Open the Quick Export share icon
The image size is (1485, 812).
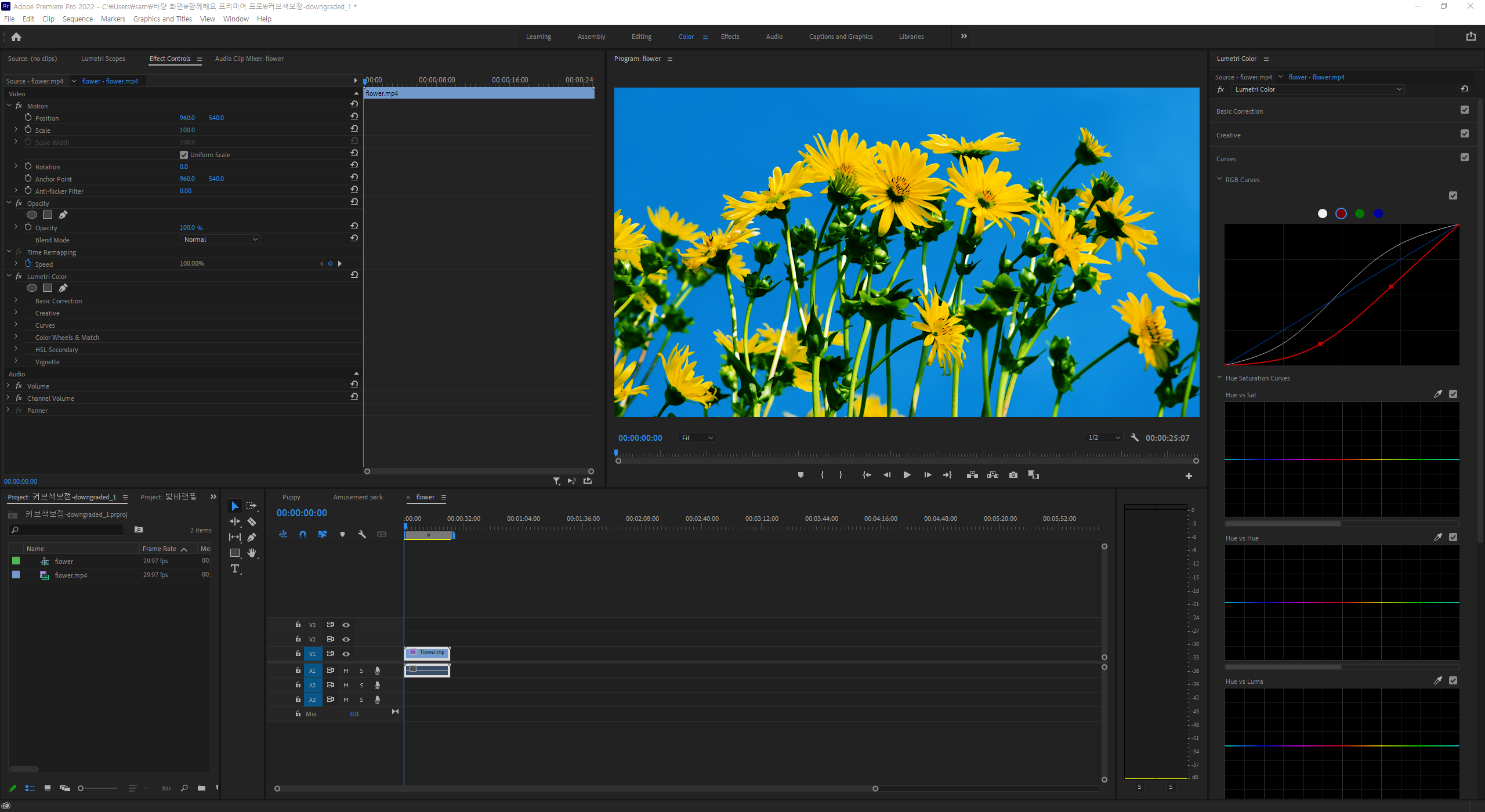pos(1470,37)
